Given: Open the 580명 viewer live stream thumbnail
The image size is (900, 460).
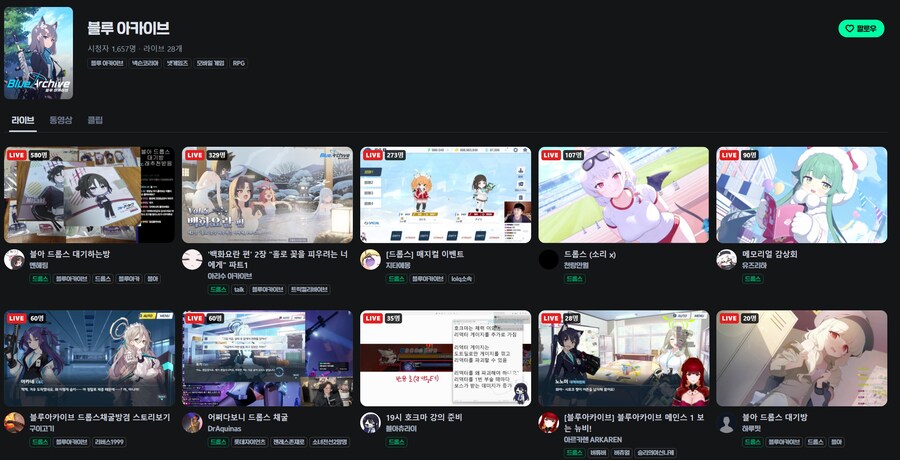Looking at the screenshot, I should 90,195.
